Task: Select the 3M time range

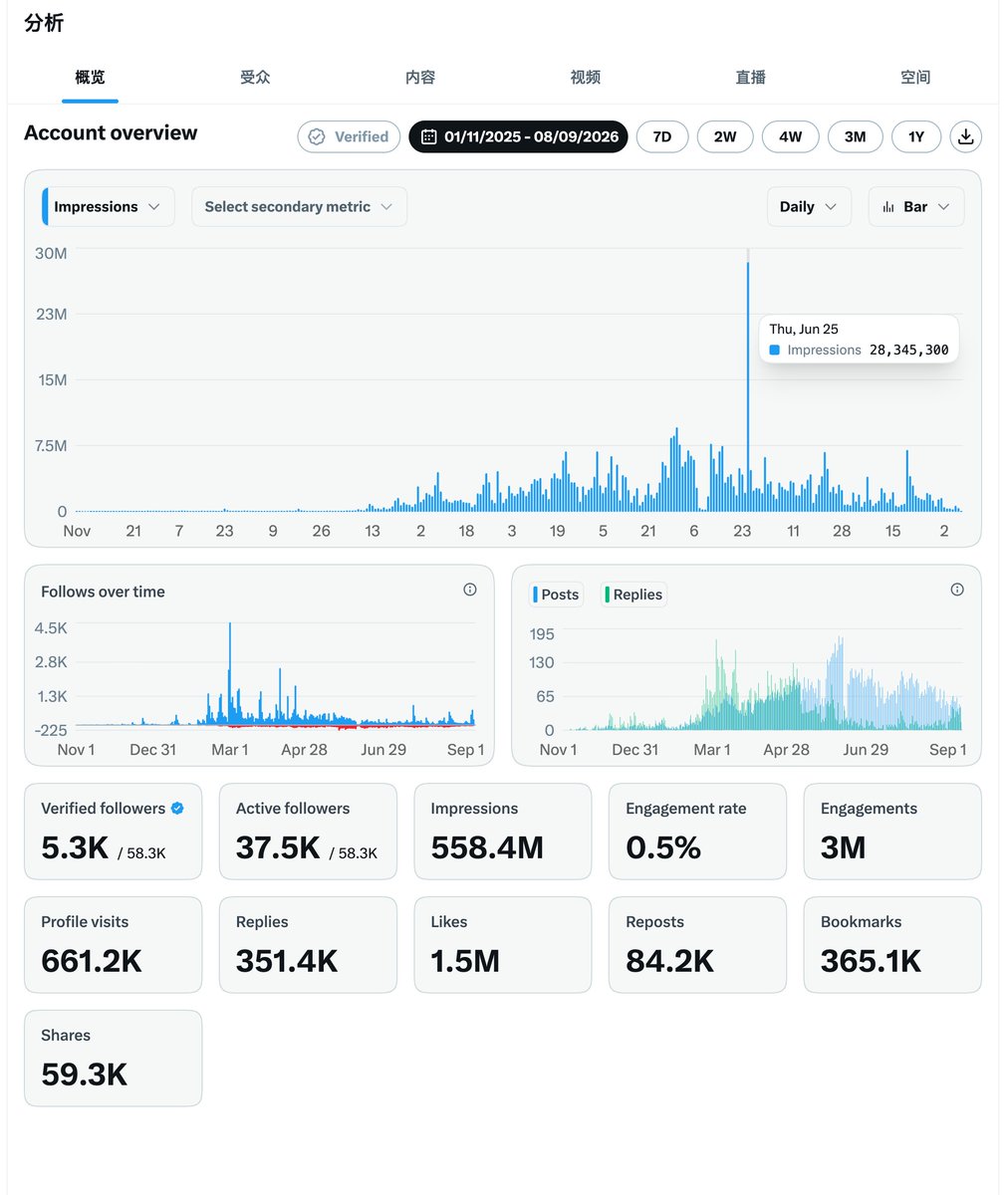Action: click(x=855, y=136)
